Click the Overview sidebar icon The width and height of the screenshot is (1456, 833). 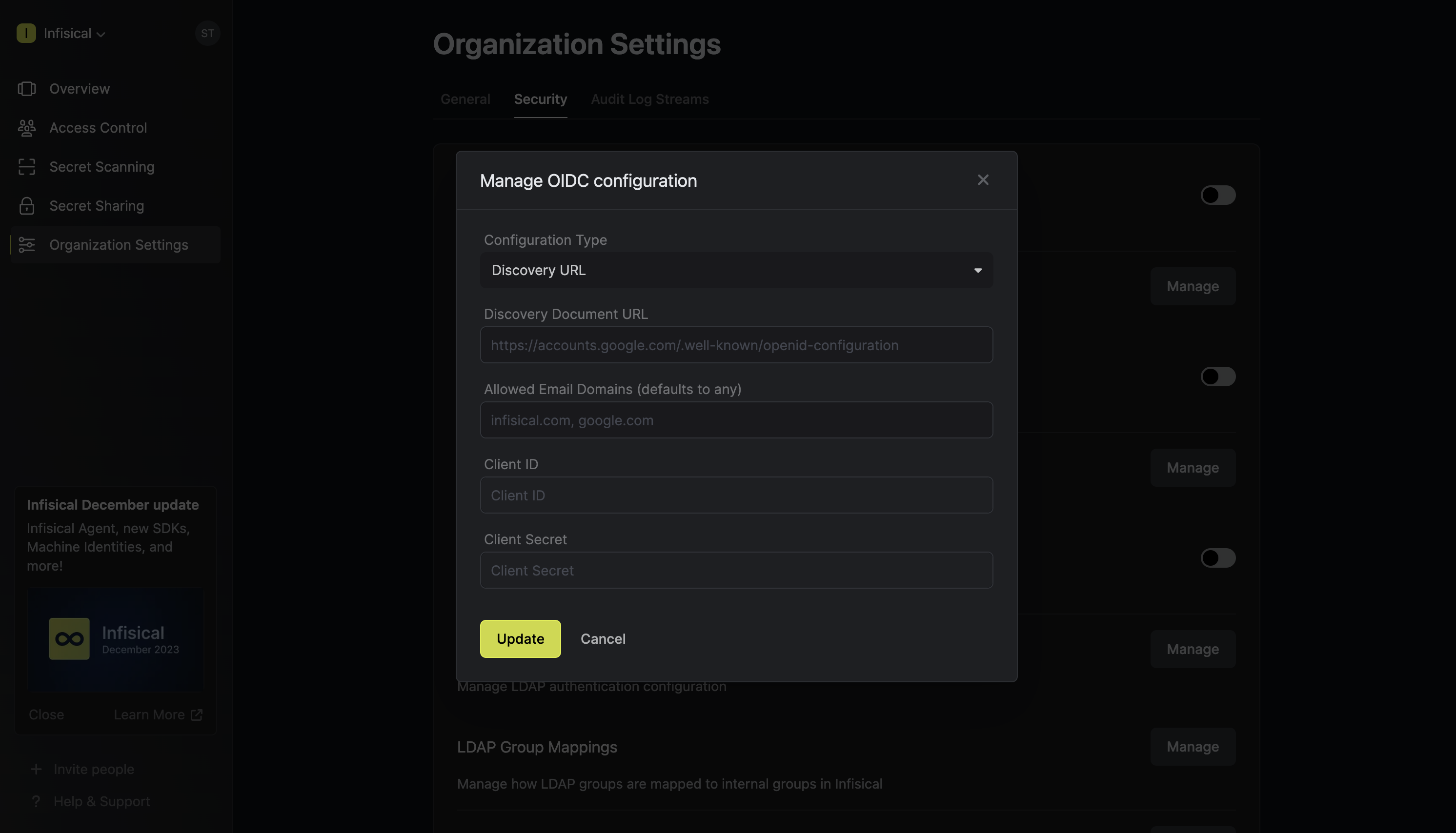[x=27, y=89]
